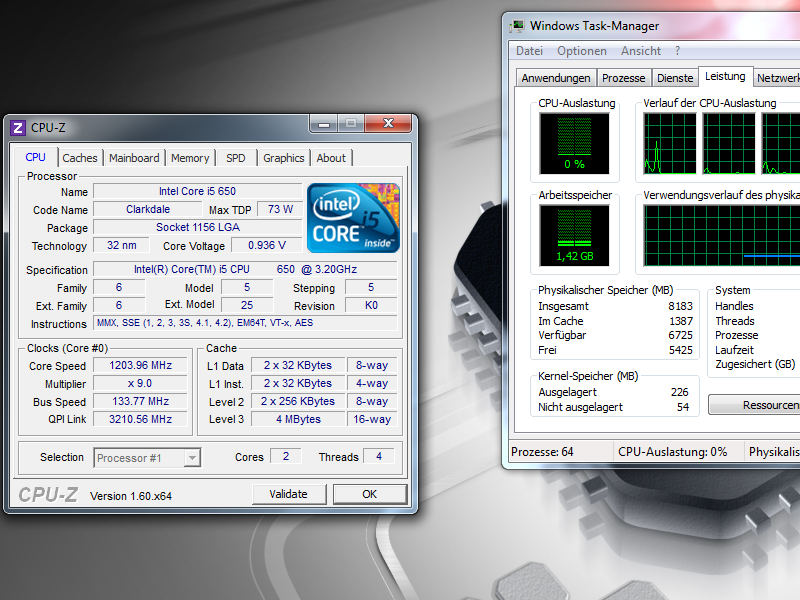Switch to the SPD tab
The image size is (800, 600).
point(236,158)
